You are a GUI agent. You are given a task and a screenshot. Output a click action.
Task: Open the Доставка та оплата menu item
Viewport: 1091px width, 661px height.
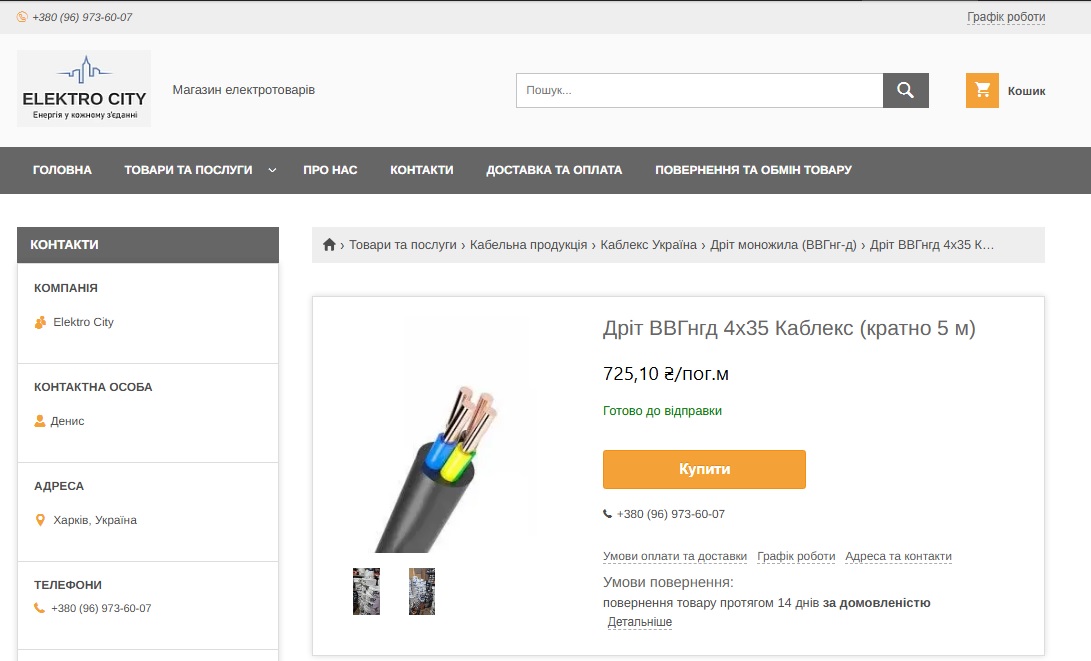554,170
